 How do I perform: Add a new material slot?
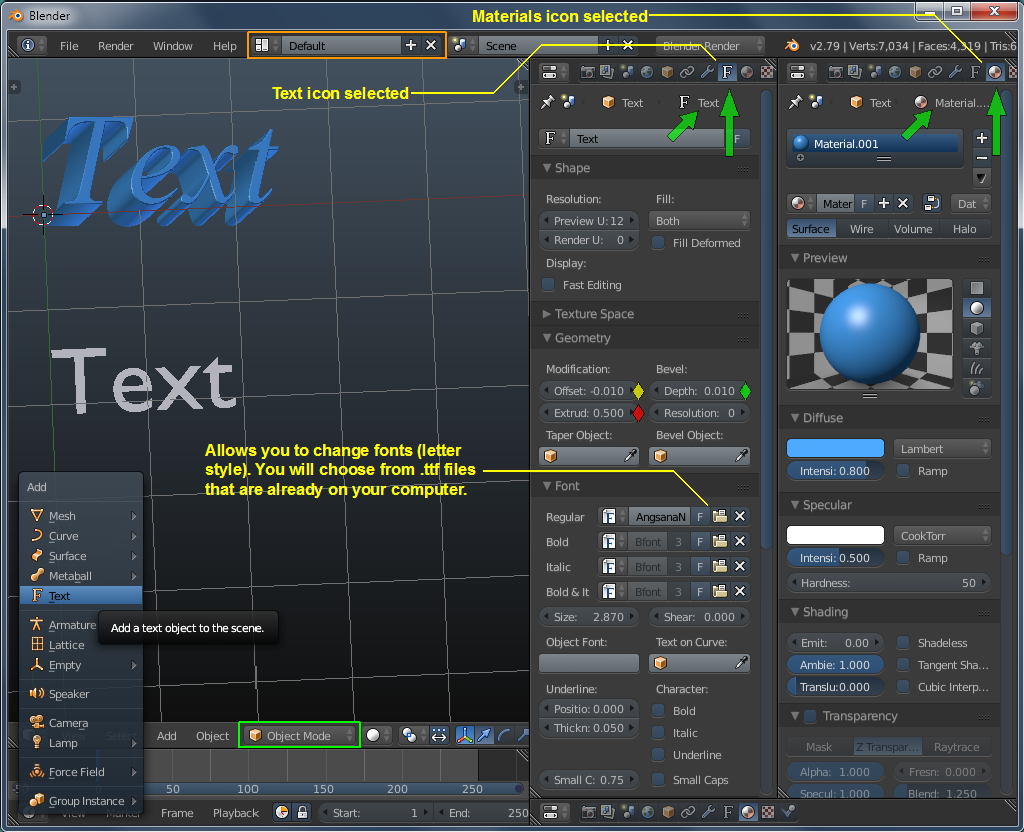coord(981,138)
